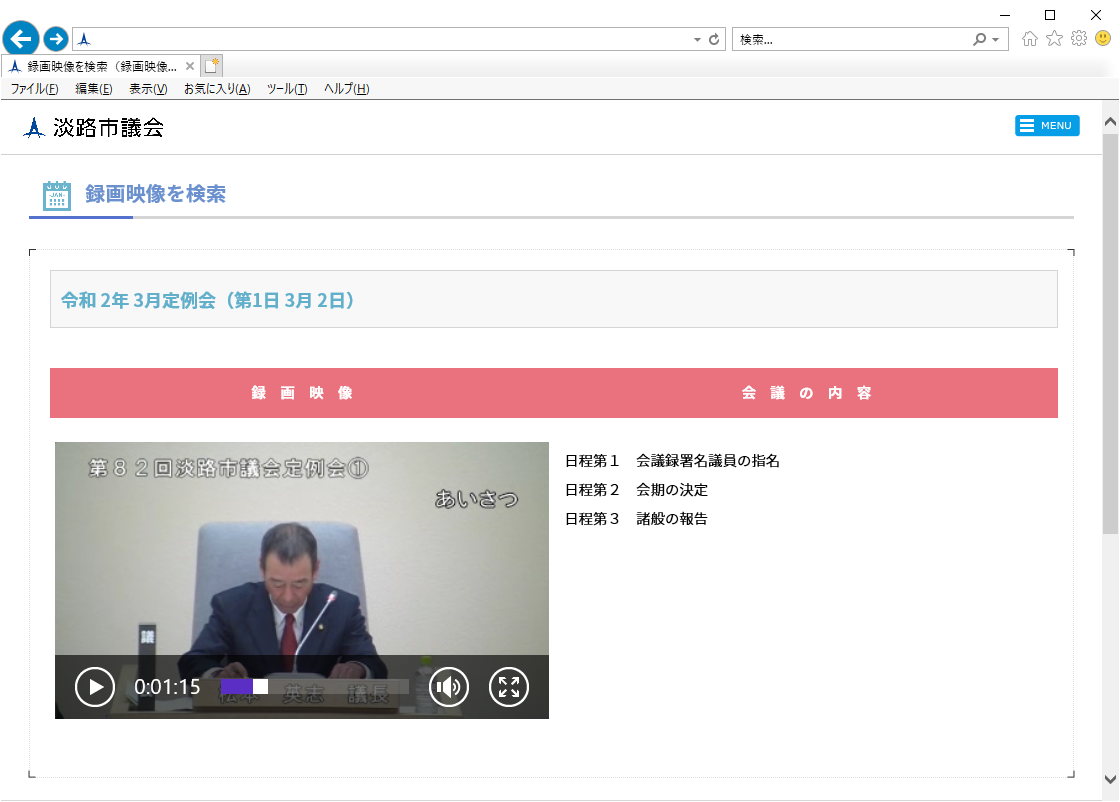Click the smiley feedback icon
Viewport: 1120px width, 802px height.
[1103, 38]
